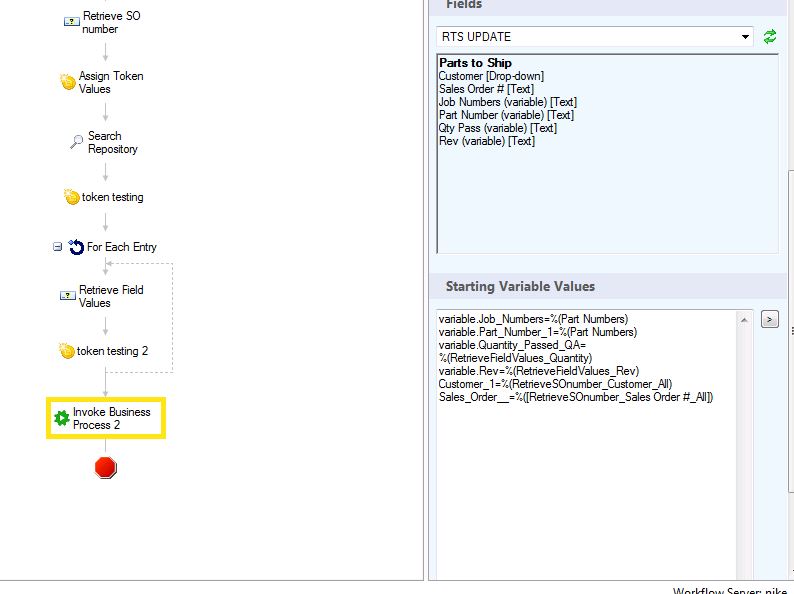Click the token button beside variable values
The width and height of the screenshot is (794, 594).
(x=769, y=320)
